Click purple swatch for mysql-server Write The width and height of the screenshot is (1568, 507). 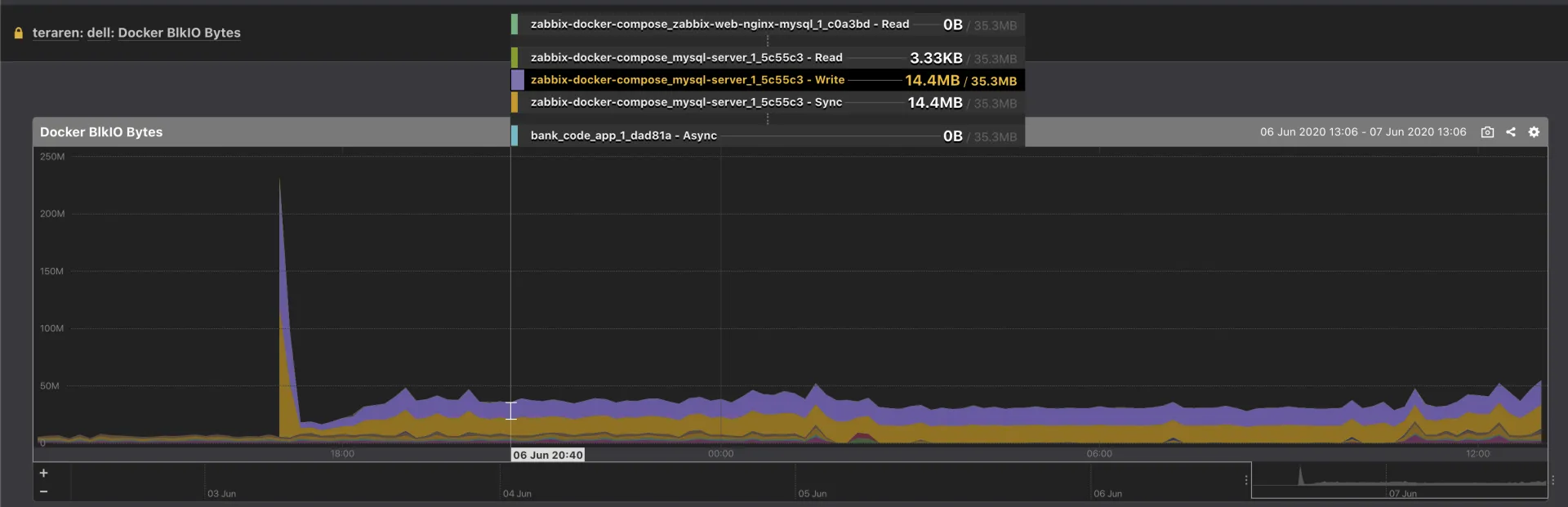pos(517,80)
